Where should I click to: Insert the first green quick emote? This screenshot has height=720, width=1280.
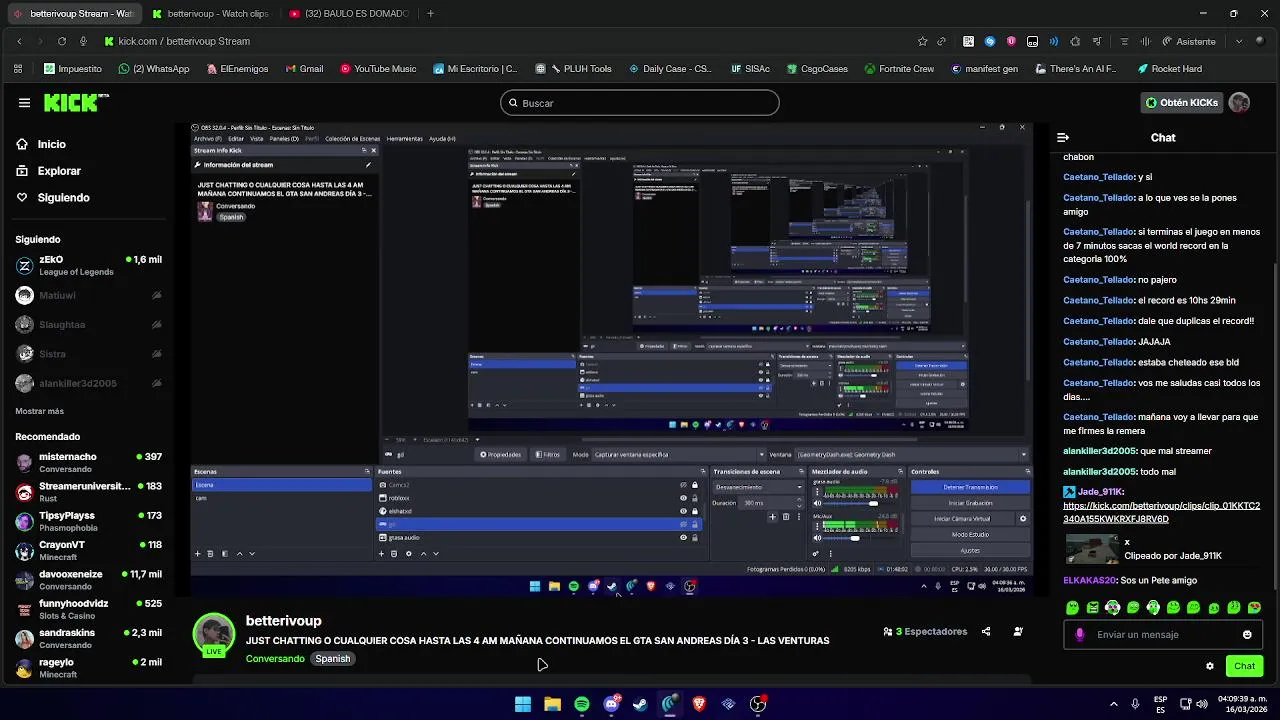[x=1073, y=608]
